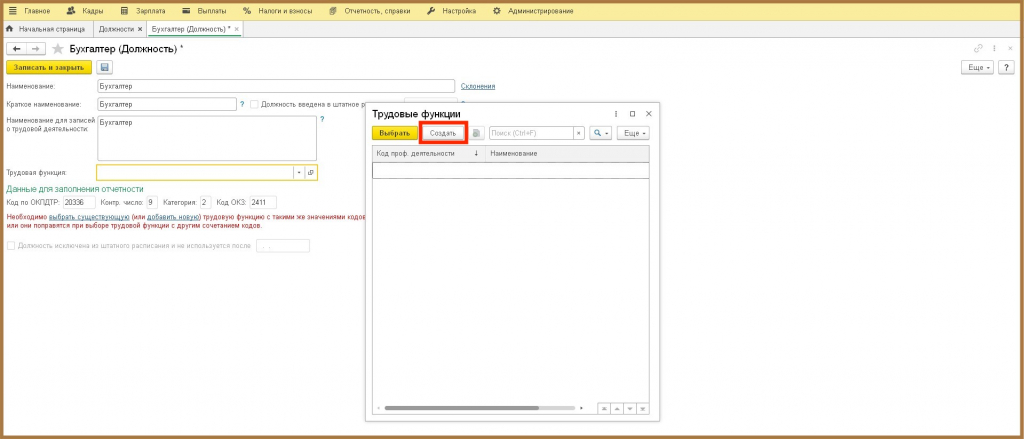This screenshot has height=439, width=1024.
Task: Open help with question mark button
Action: (1006, 67)
